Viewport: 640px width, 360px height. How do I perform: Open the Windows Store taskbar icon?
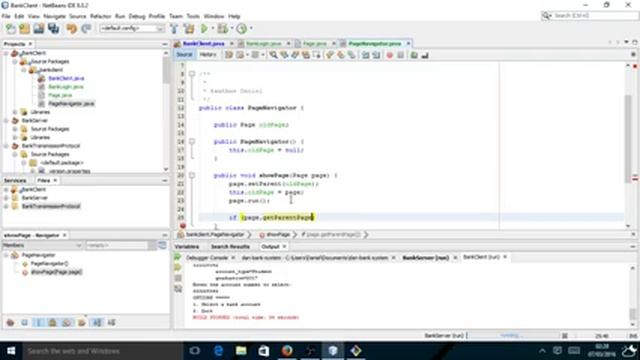click(x=264, y=351)
